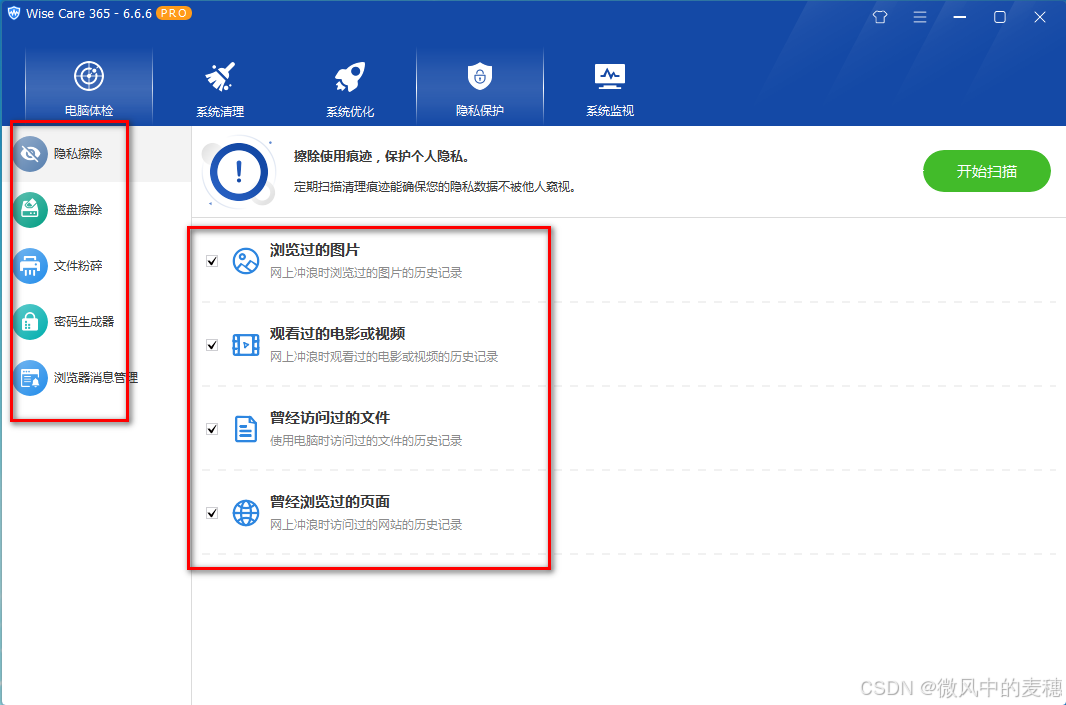Click description 网上冲浪时浏览过的图片的历史记录
Screen dimensions: 1066x705
tap(366, 273)
